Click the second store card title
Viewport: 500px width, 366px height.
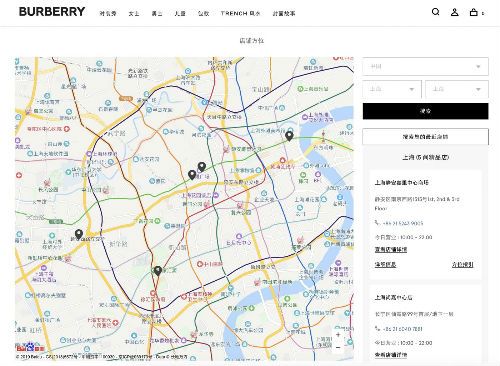pos(393,297)
